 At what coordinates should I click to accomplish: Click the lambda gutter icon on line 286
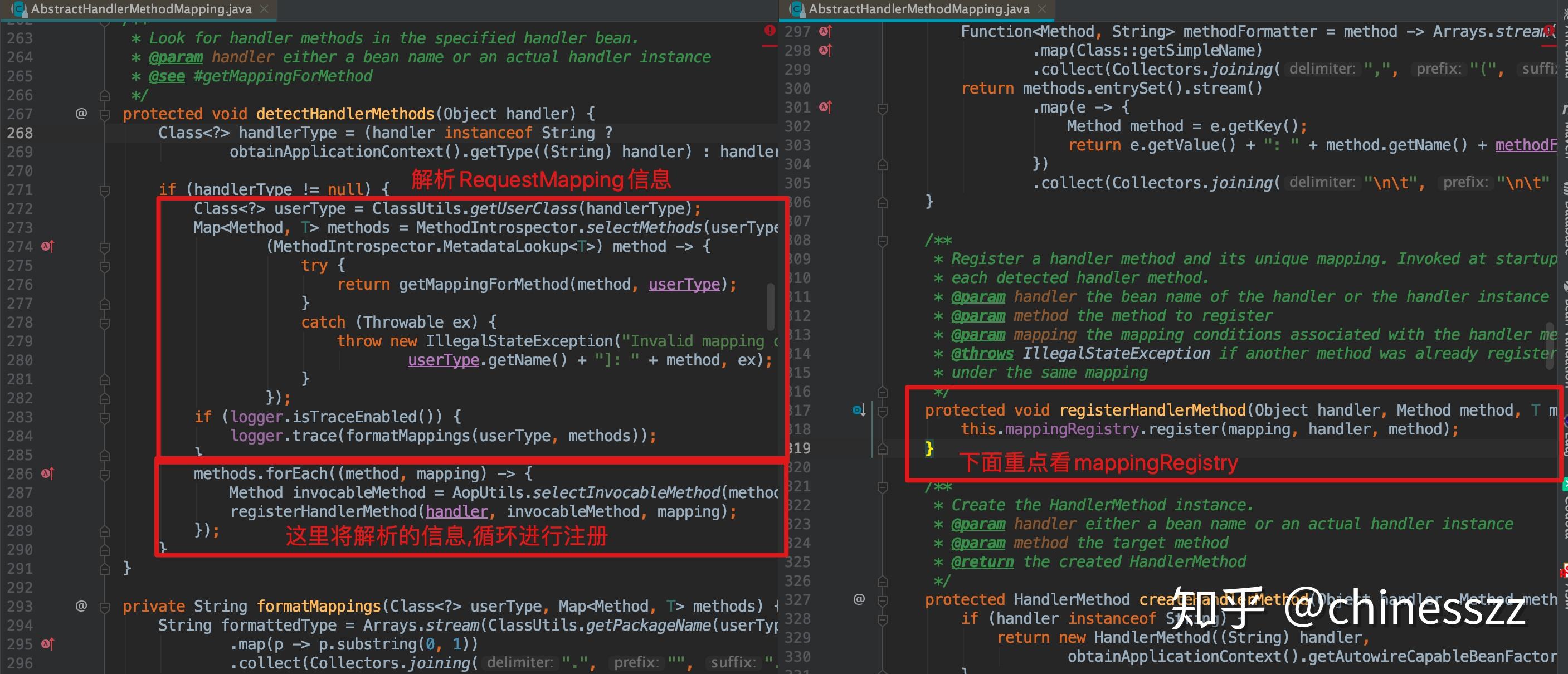(x=47, y=473)
